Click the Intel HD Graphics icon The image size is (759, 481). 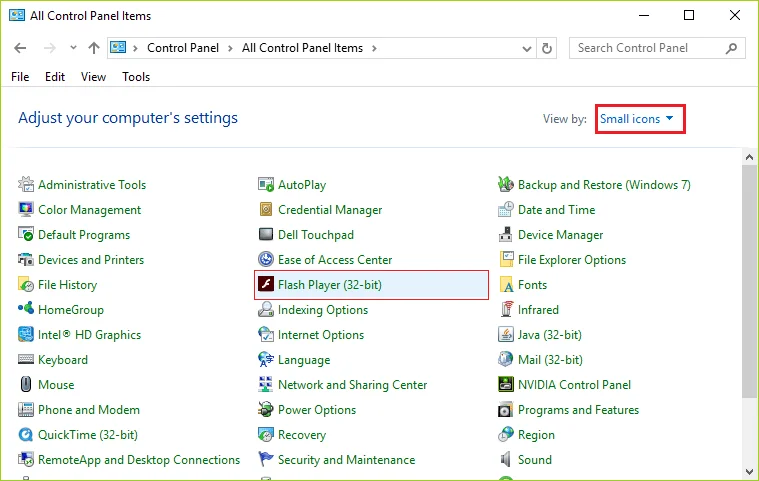click(x=26, y=334)
